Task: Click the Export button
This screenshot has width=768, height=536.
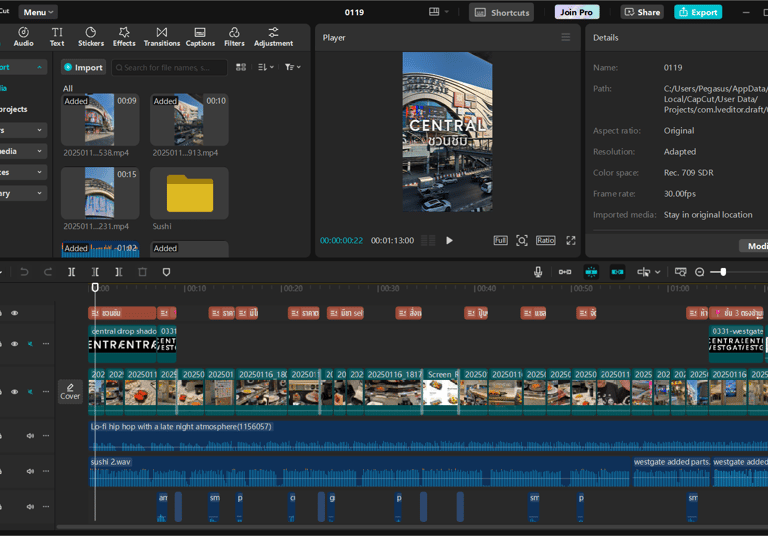Action: point(698,12)
